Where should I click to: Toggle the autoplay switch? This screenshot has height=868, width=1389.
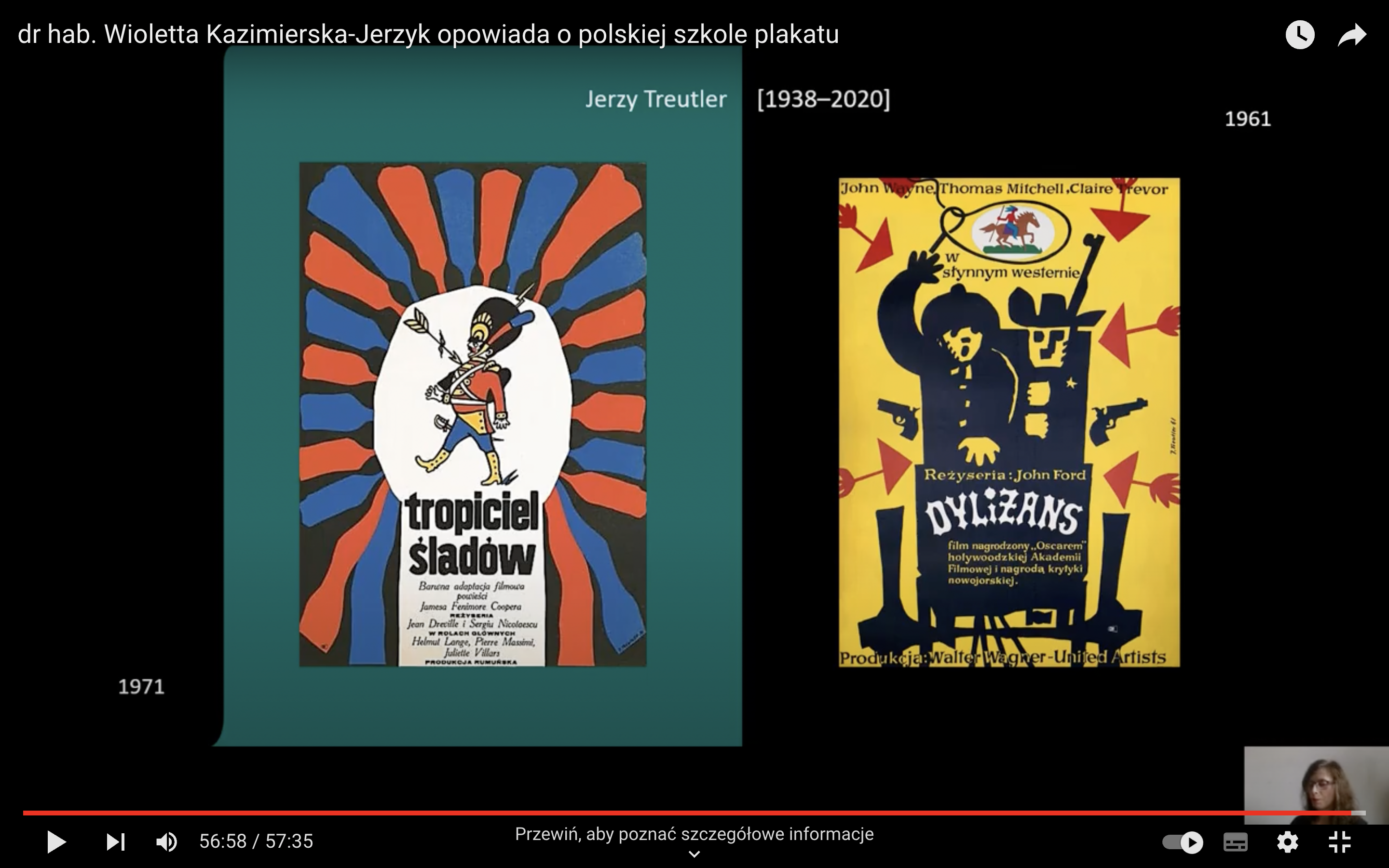point(1183,842)
